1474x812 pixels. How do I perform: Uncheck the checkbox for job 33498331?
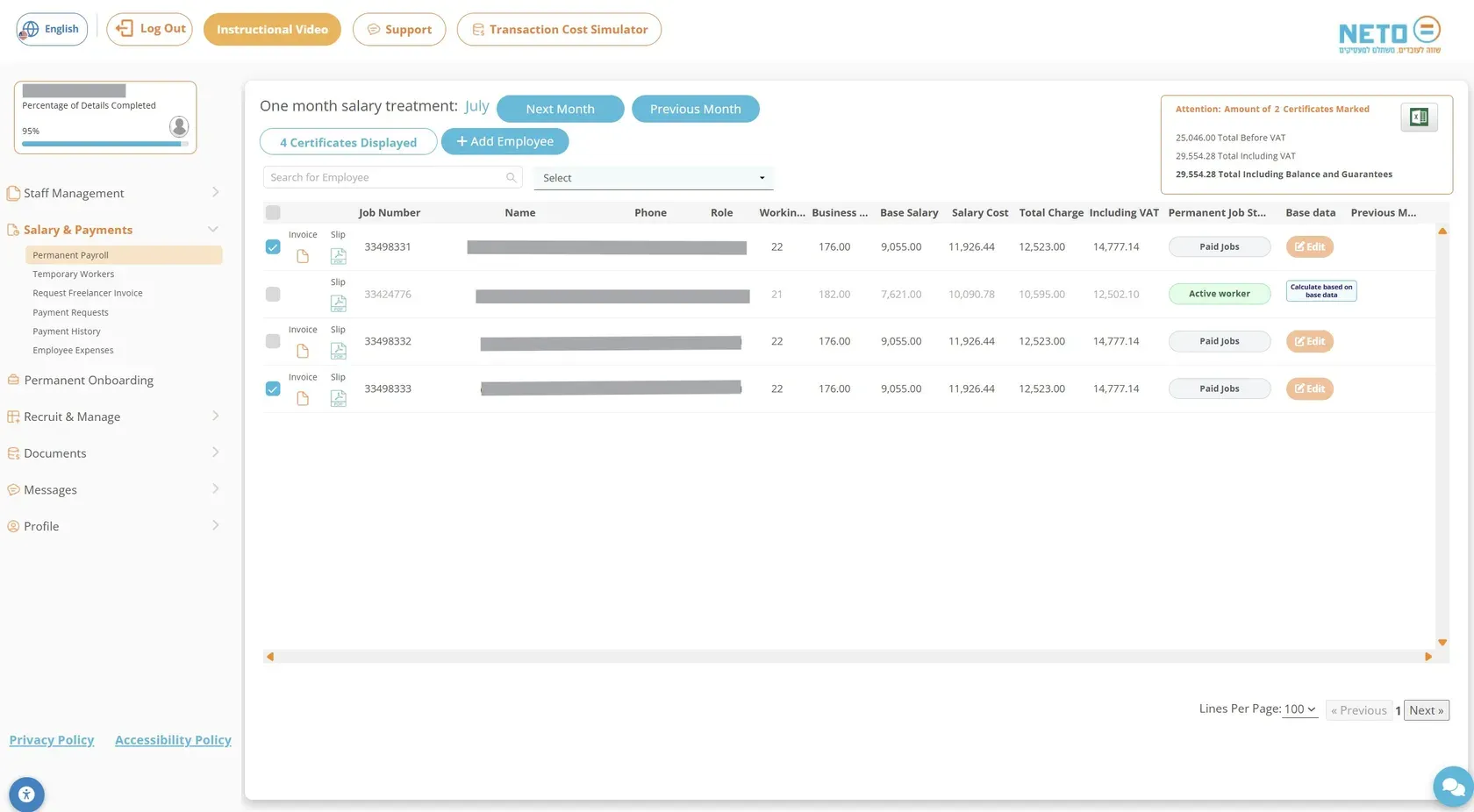coord(273,246)
